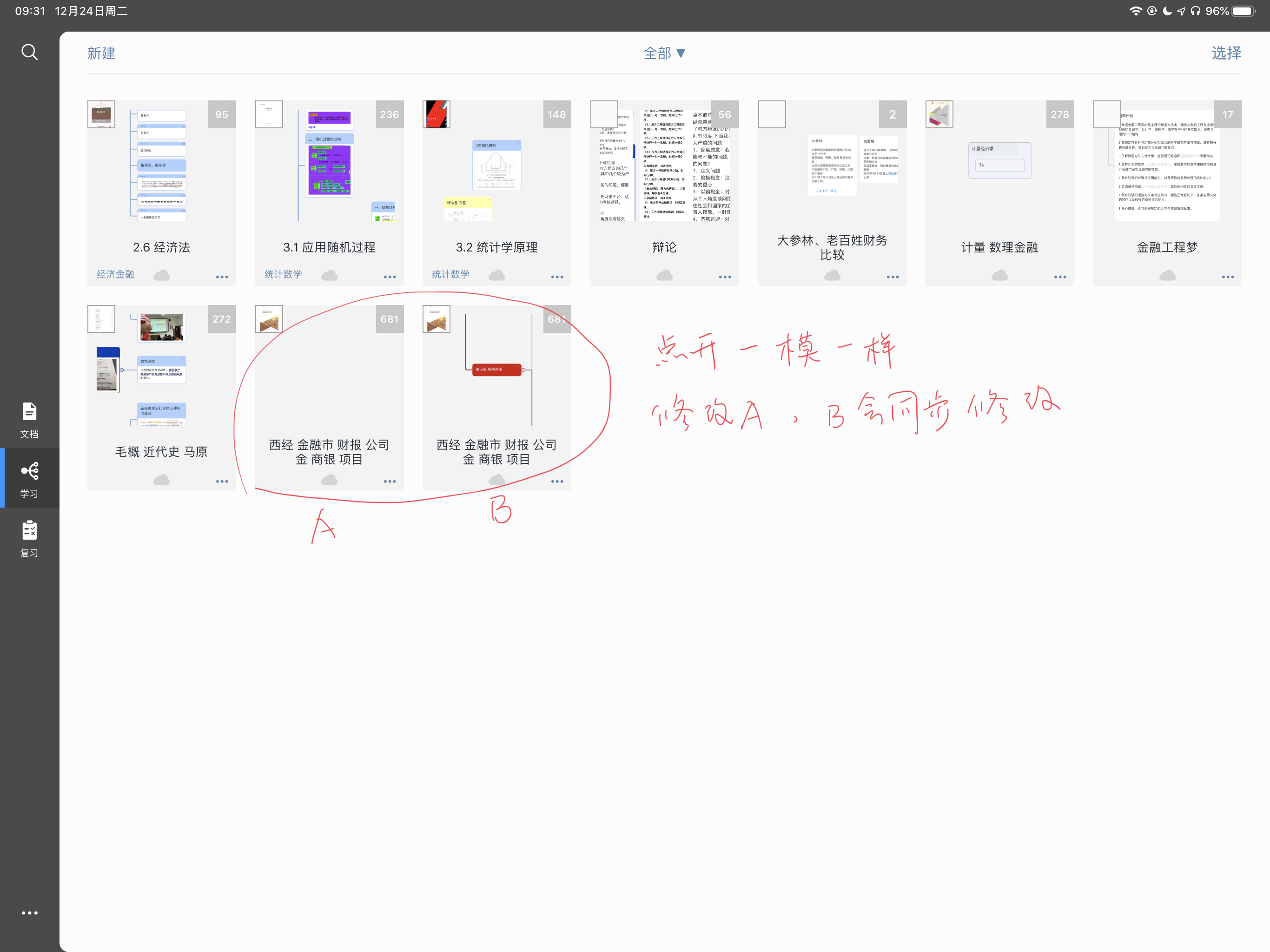The width and height of the screenshot is (1270, 952).
Task: Switch to 文档 documents tab
Action: [x=29, y=420]
